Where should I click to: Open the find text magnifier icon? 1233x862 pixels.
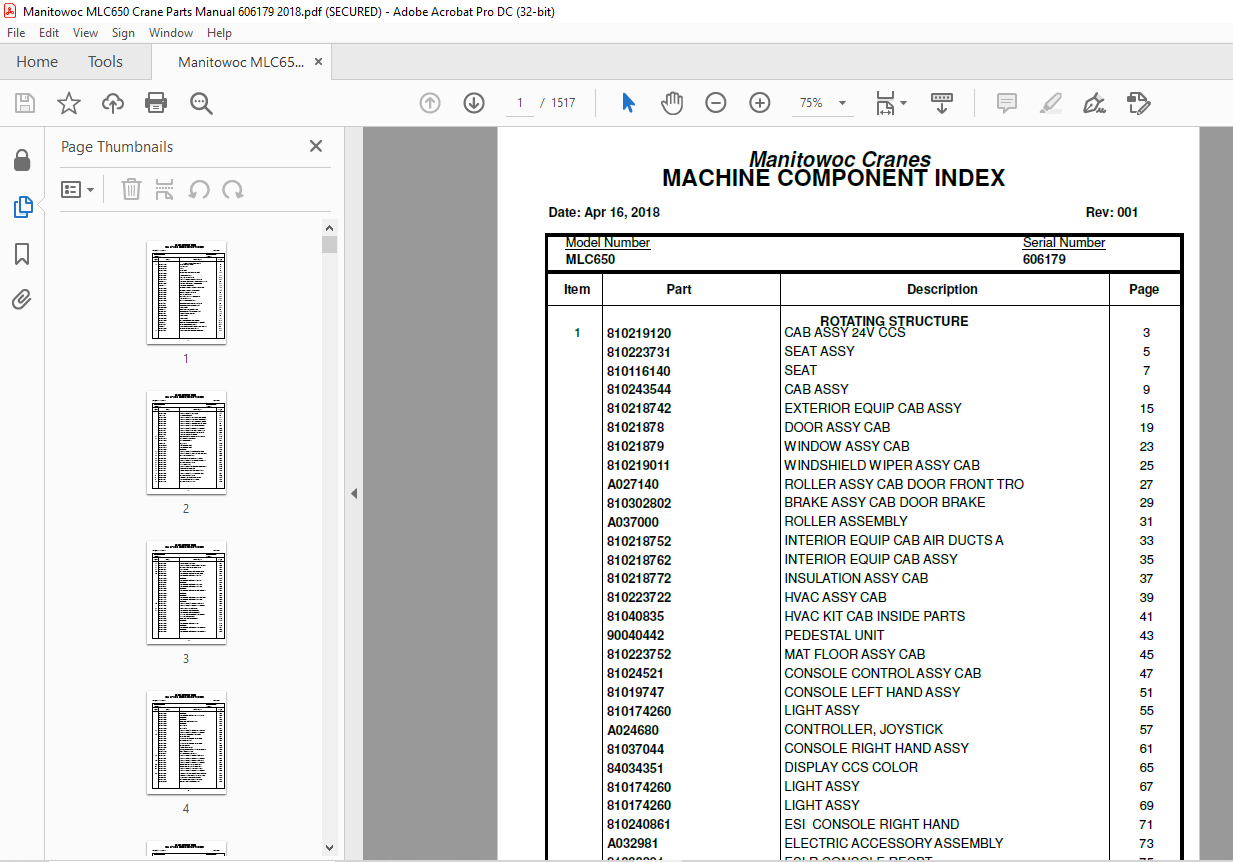pyautogui.click(x=201, y=103)
